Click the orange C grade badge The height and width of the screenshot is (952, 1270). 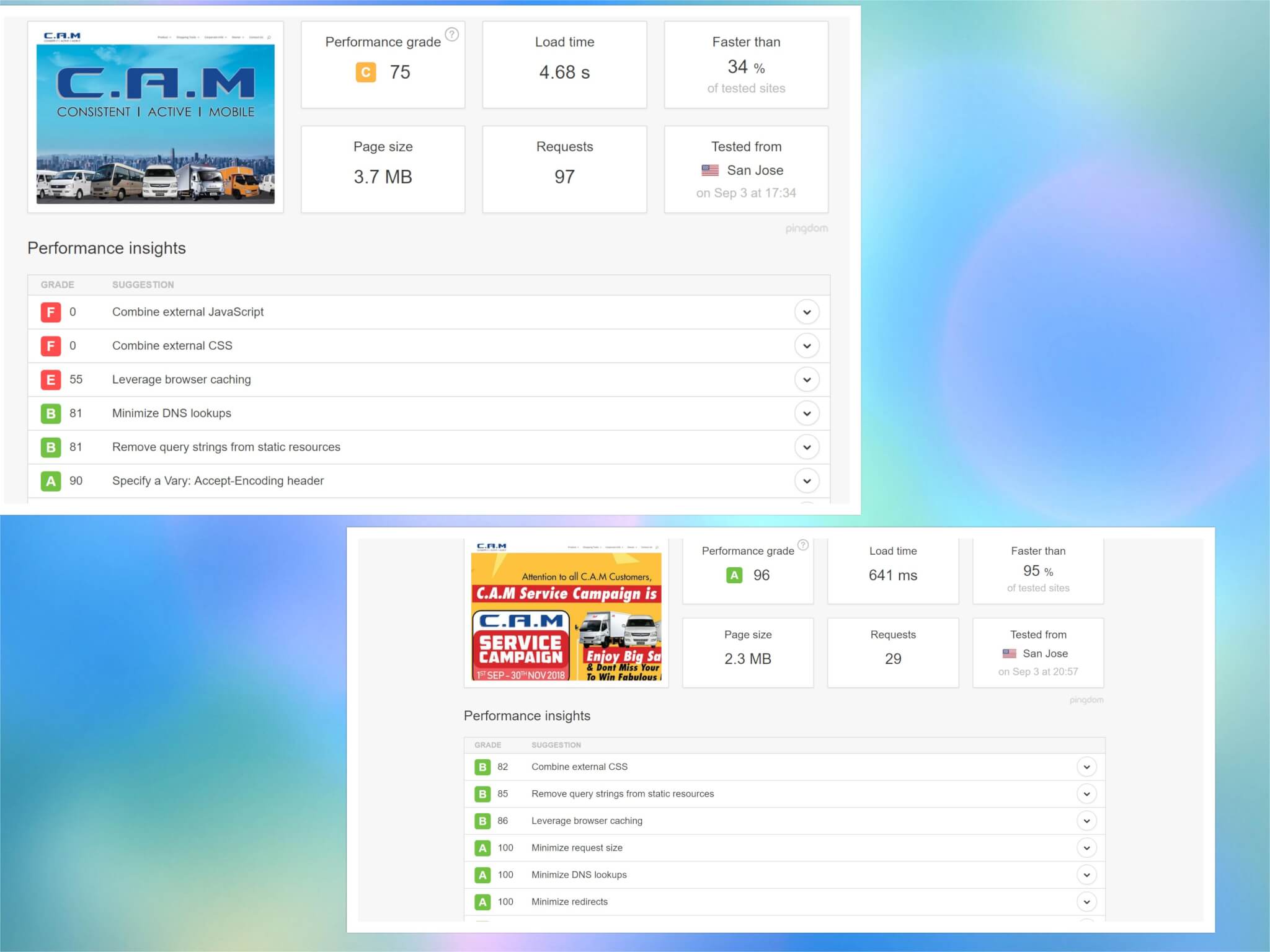point(366,73)
